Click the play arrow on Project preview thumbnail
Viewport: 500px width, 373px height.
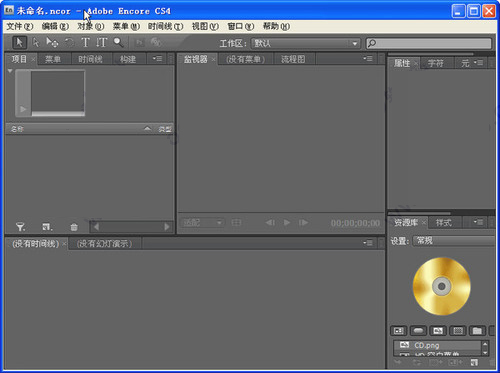[x=23, y=109]
